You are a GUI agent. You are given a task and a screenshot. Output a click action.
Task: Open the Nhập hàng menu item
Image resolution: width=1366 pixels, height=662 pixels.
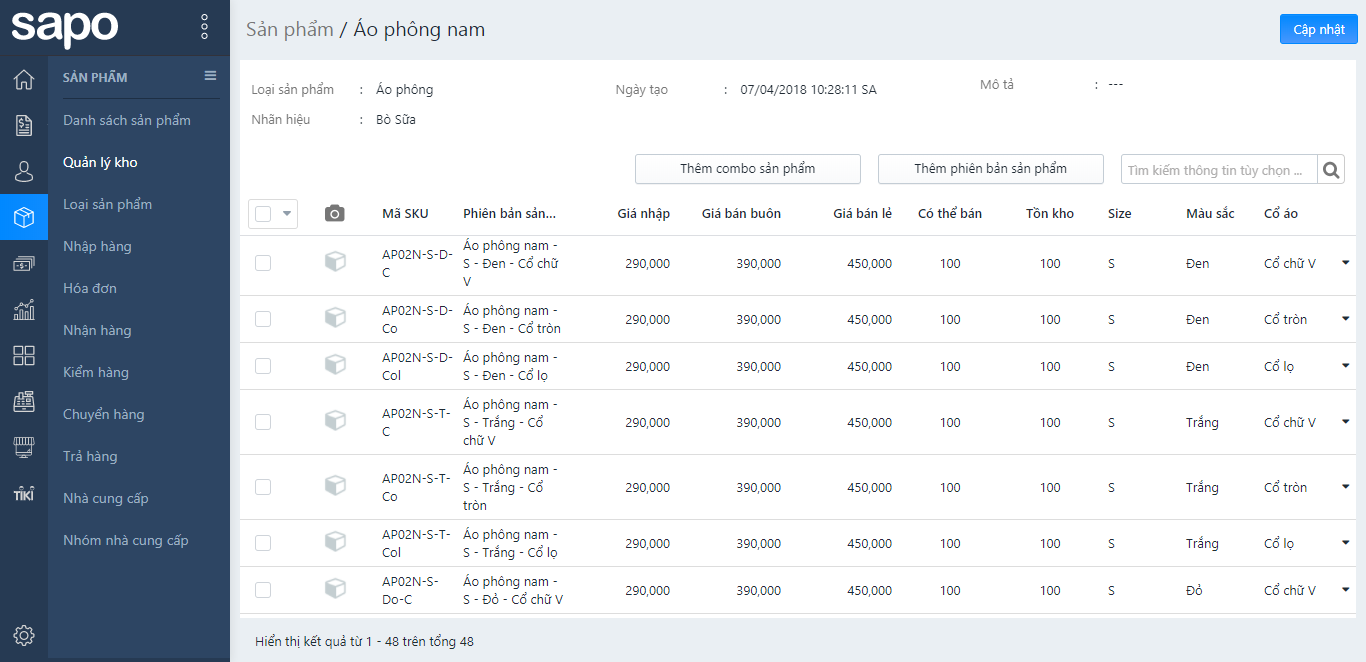97,246
